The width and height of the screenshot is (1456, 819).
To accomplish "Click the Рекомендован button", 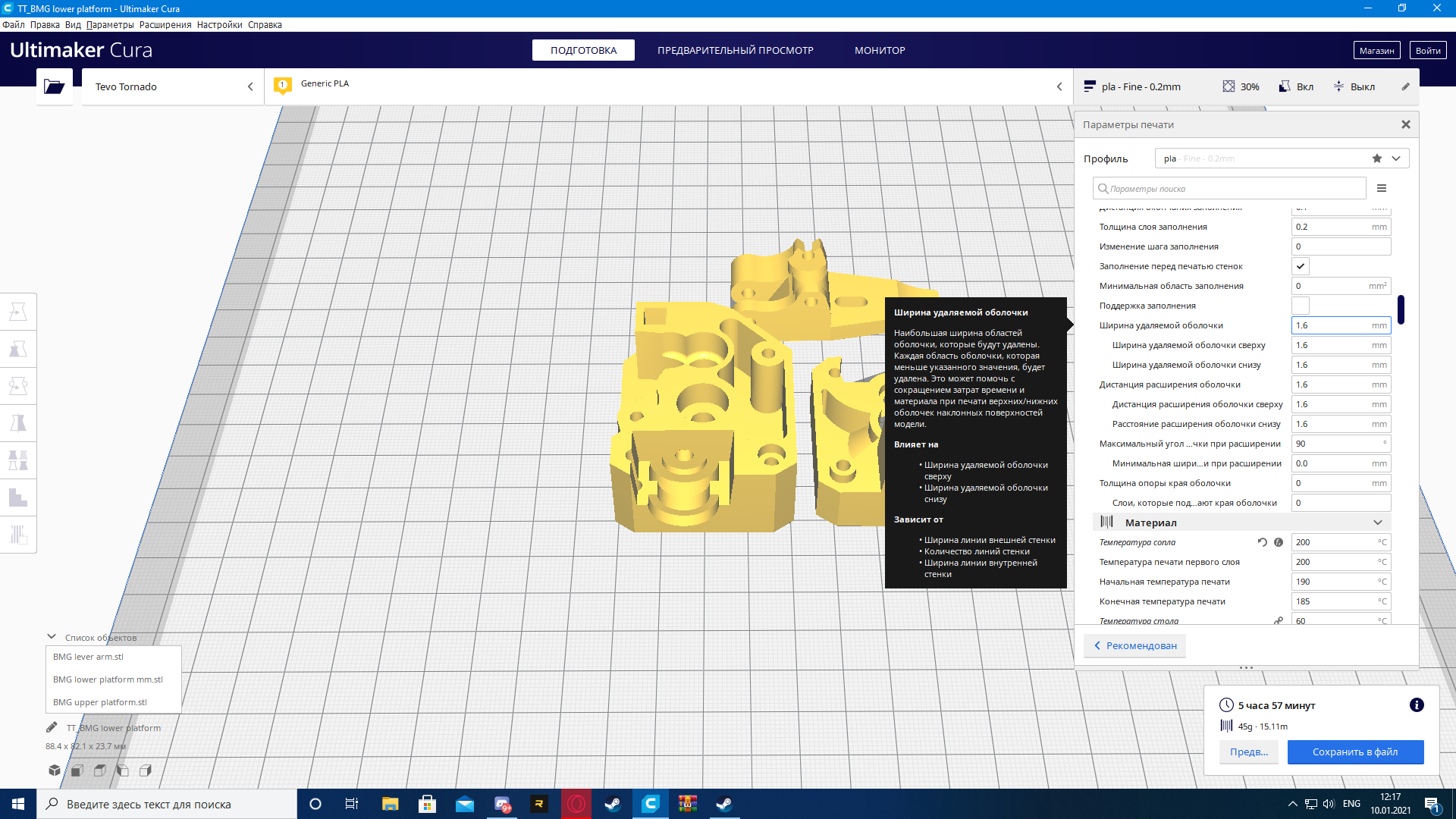I will (1134, 645).
